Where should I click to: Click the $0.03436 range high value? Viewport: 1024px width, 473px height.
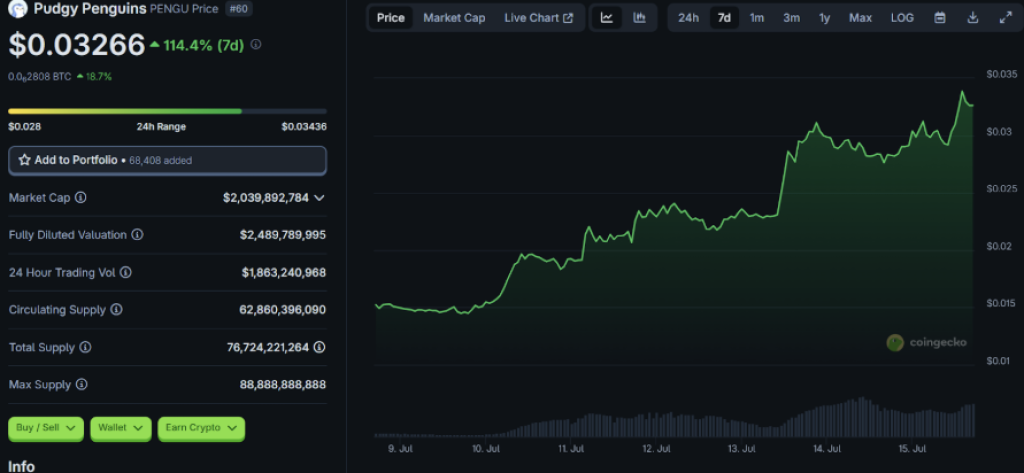(304, 127)
